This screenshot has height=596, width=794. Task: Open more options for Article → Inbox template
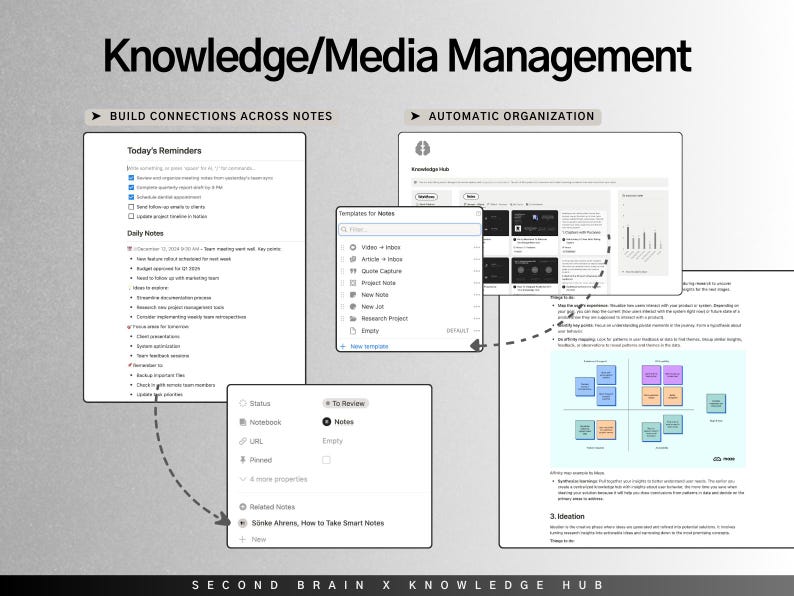[477, 259]
